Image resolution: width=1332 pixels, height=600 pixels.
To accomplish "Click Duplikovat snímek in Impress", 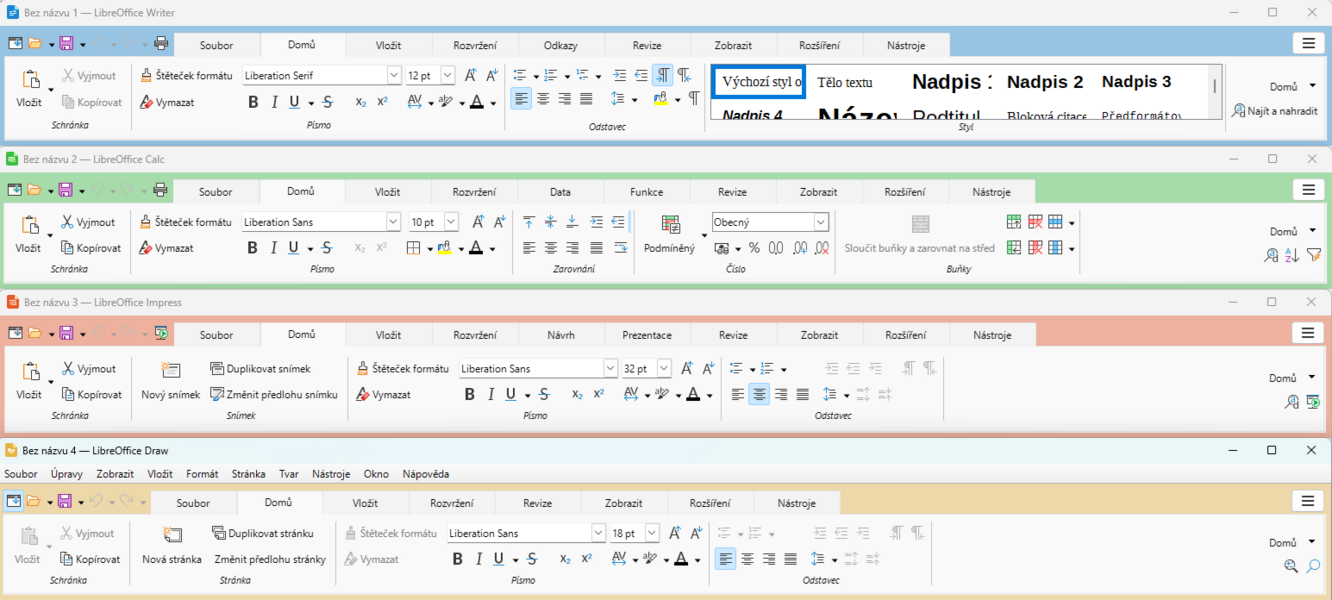I will (x=260, y=368).
